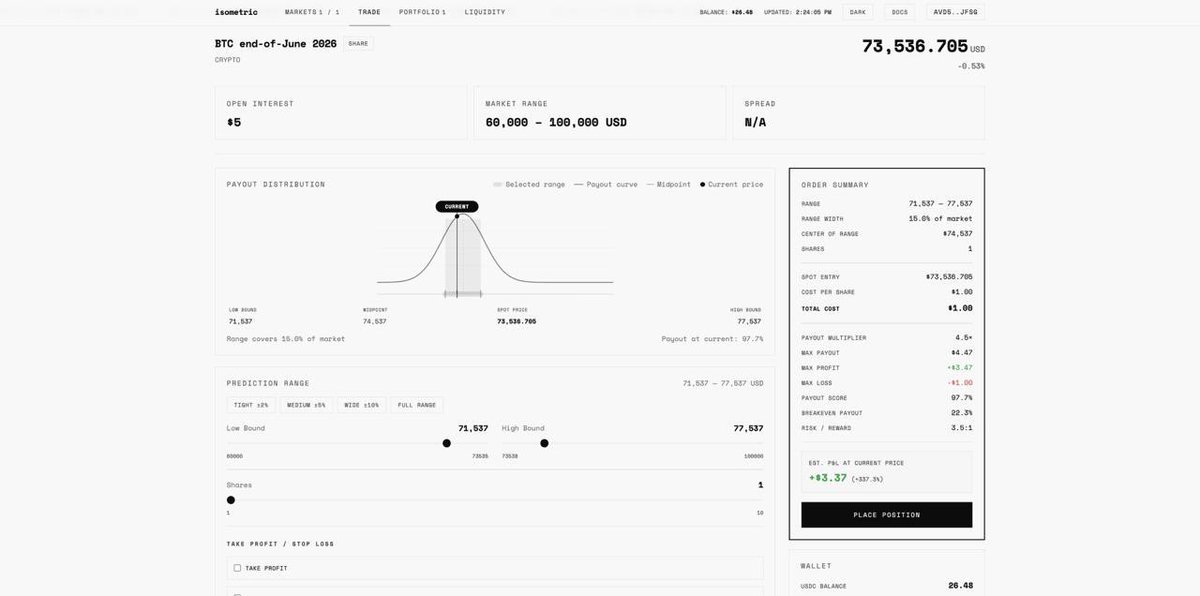Click the Midpoint 74,537 value under chart
The image size is (1200, 596).
pyautogui.click(x=375, y=321)
